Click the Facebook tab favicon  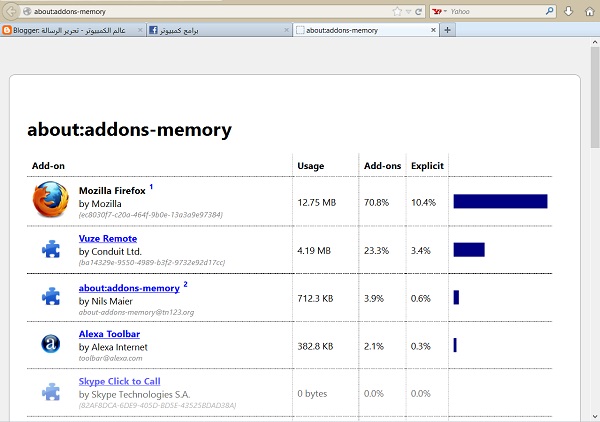click(153, 30)
